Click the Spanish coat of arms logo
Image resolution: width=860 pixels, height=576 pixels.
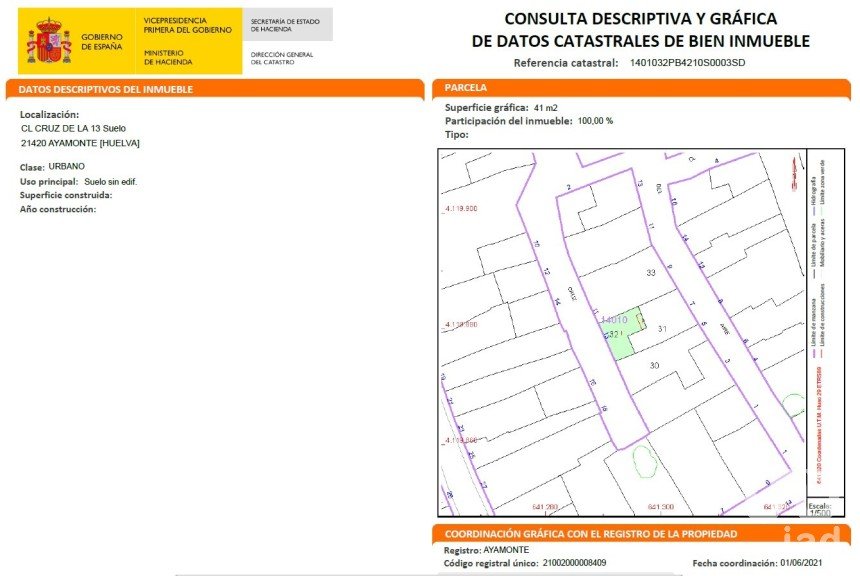click(49, 41)
